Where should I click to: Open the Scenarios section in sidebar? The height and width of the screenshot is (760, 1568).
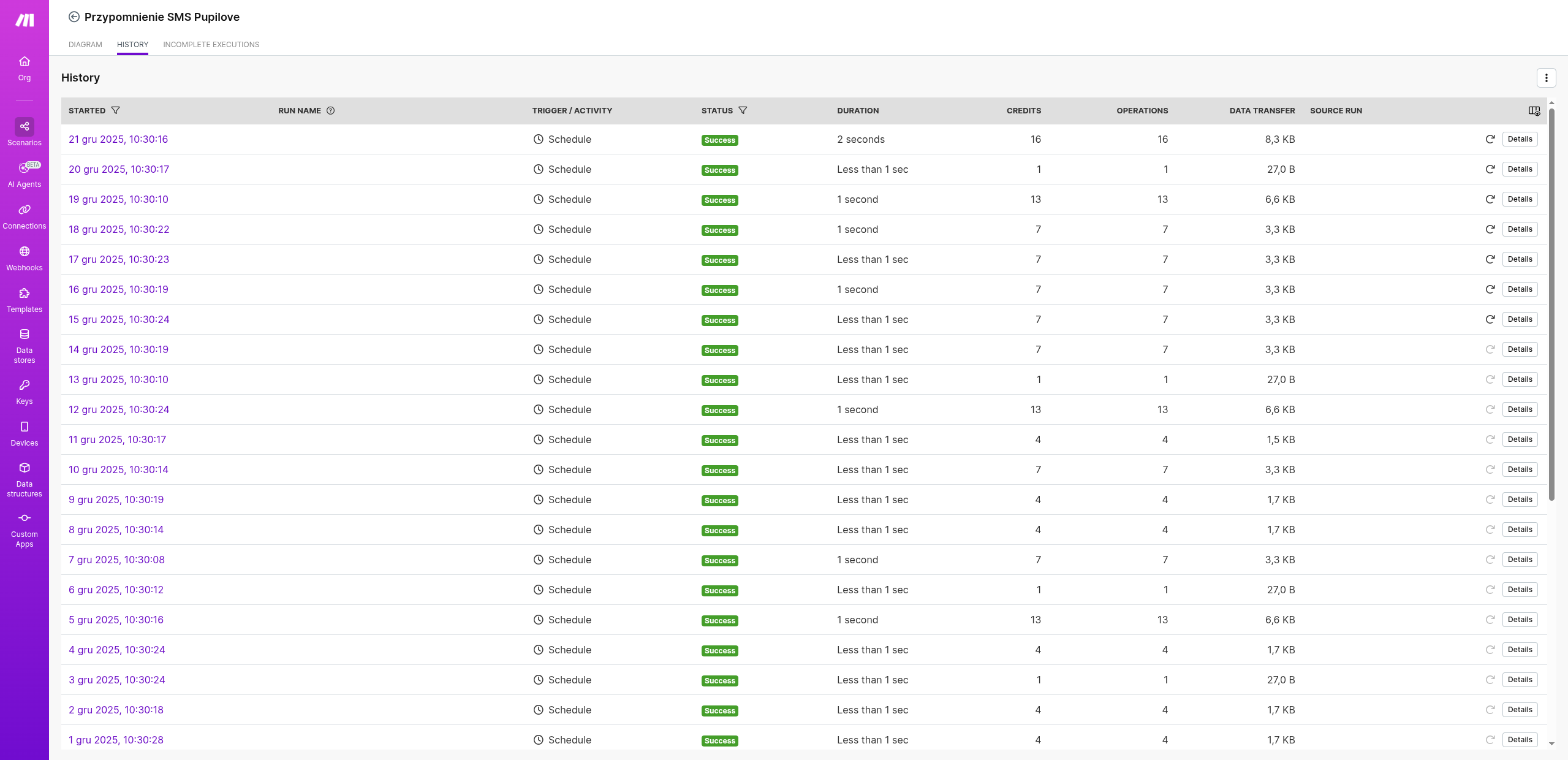25,132
